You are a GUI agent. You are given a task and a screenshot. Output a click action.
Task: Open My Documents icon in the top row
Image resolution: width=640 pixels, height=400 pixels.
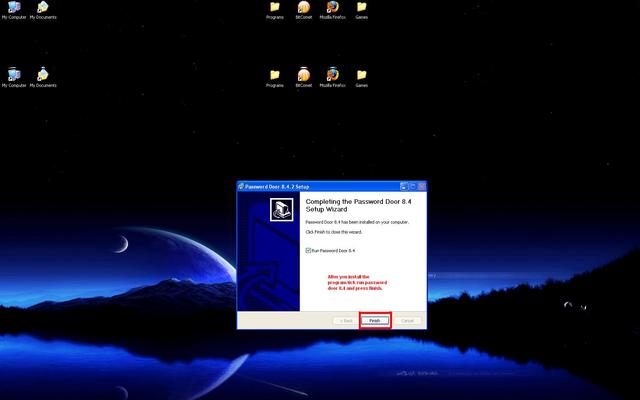tap(43, 8)
